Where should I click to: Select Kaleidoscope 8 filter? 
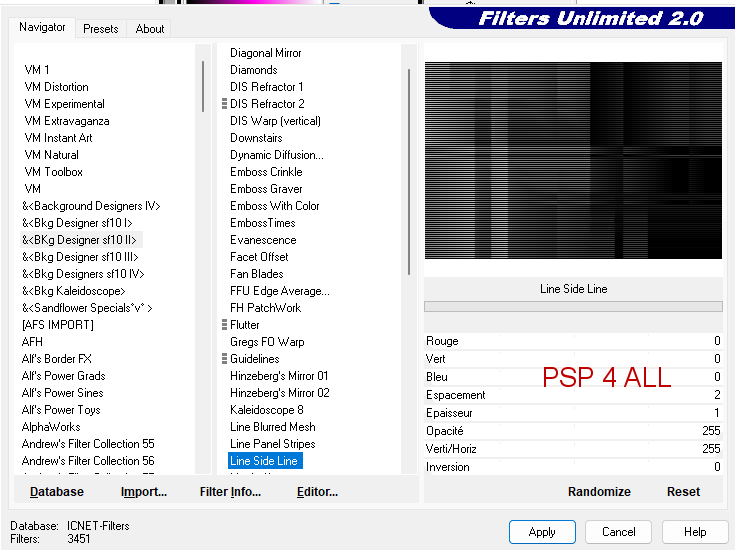pos(266,410)
